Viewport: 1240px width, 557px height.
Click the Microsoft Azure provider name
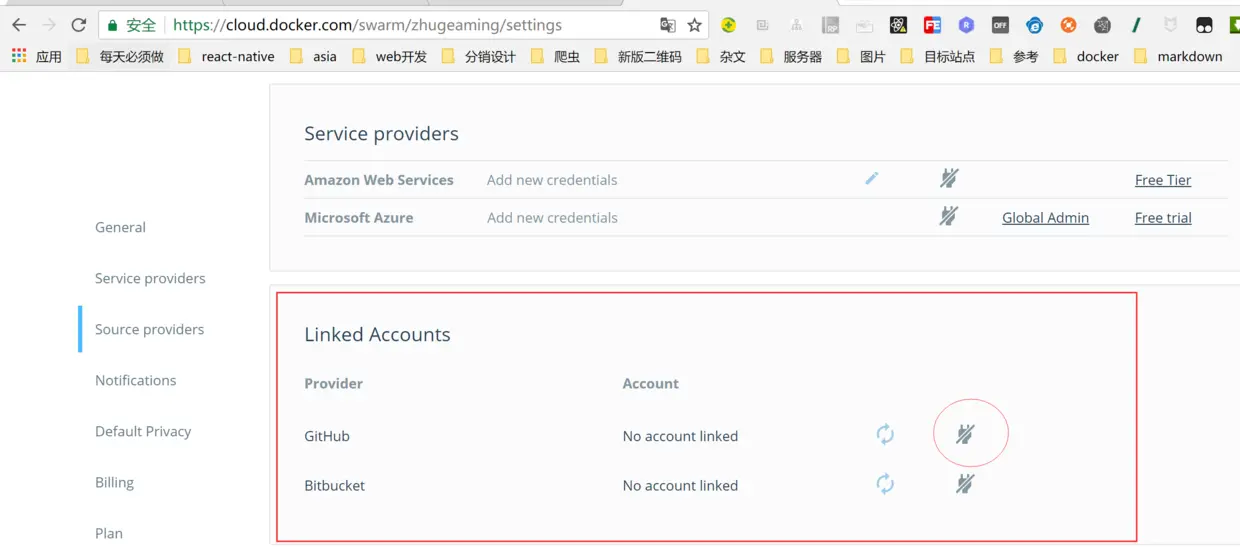[x=359, y=217]
